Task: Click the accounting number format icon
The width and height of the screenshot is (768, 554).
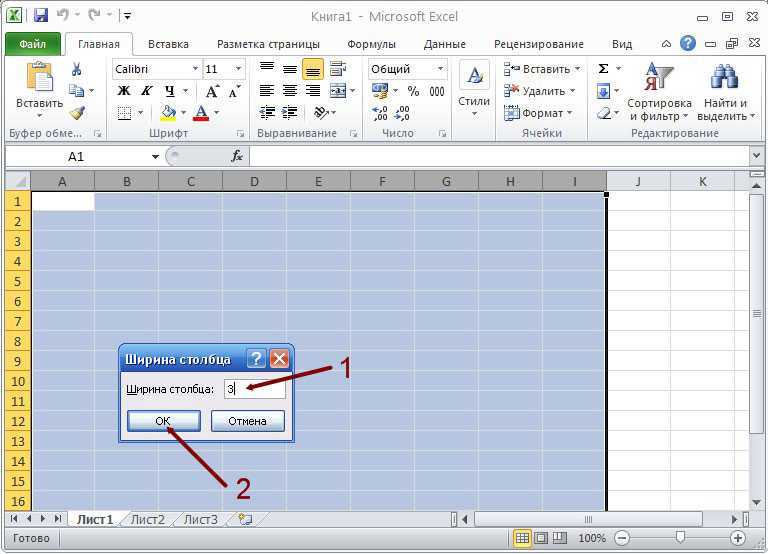Action: click(380, 91)
